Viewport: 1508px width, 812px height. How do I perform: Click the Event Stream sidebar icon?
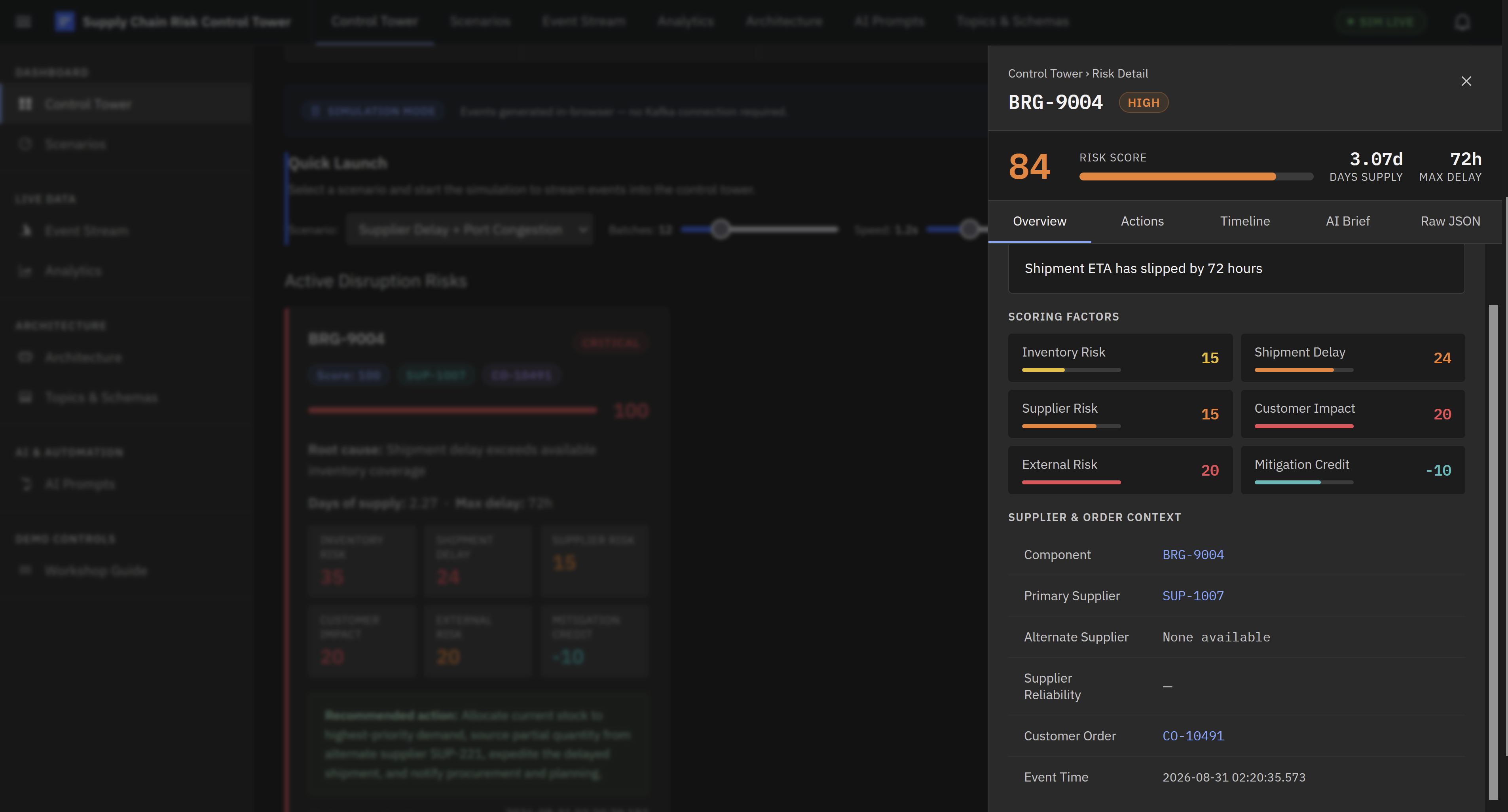click(x=25, y=231)
